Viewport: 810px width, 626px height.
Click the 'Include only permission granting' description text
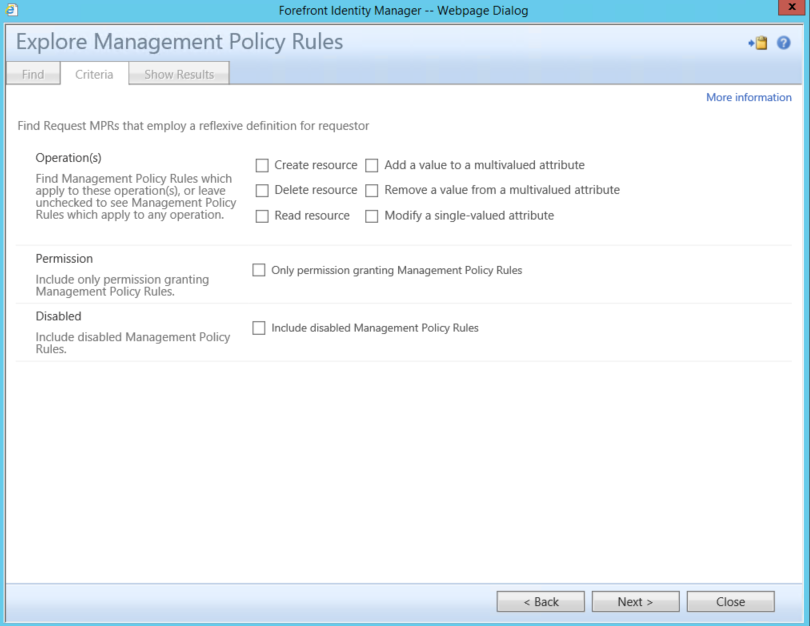coord(122,285)
